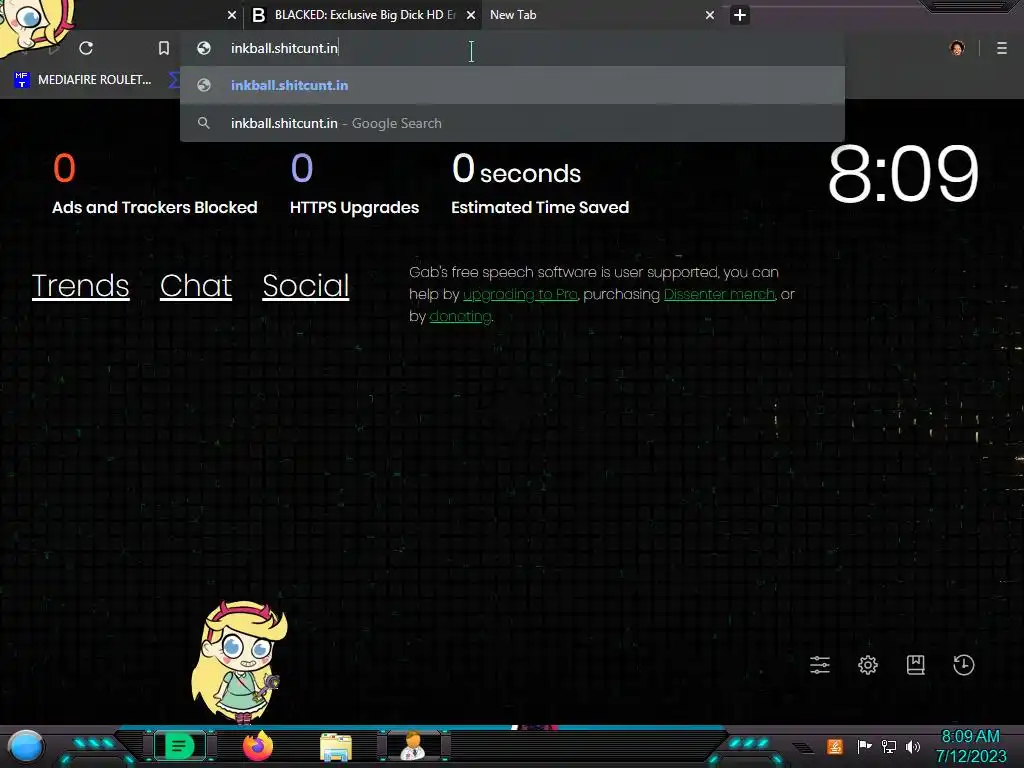Click the globe icon in address bar

point(204,48)
